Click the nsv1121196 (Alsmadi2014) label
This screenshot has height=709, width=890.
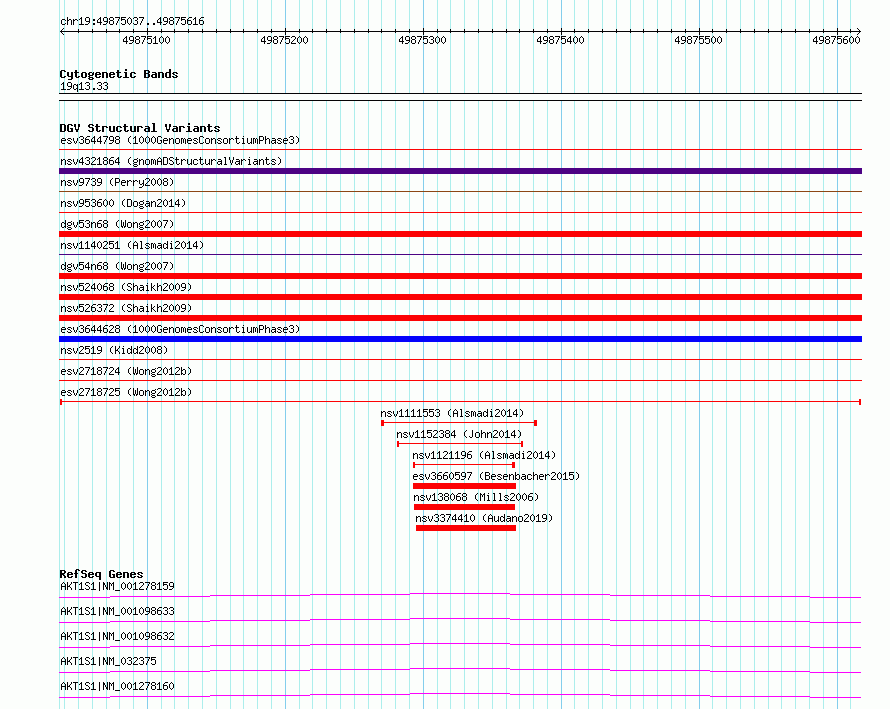point(484,455)
